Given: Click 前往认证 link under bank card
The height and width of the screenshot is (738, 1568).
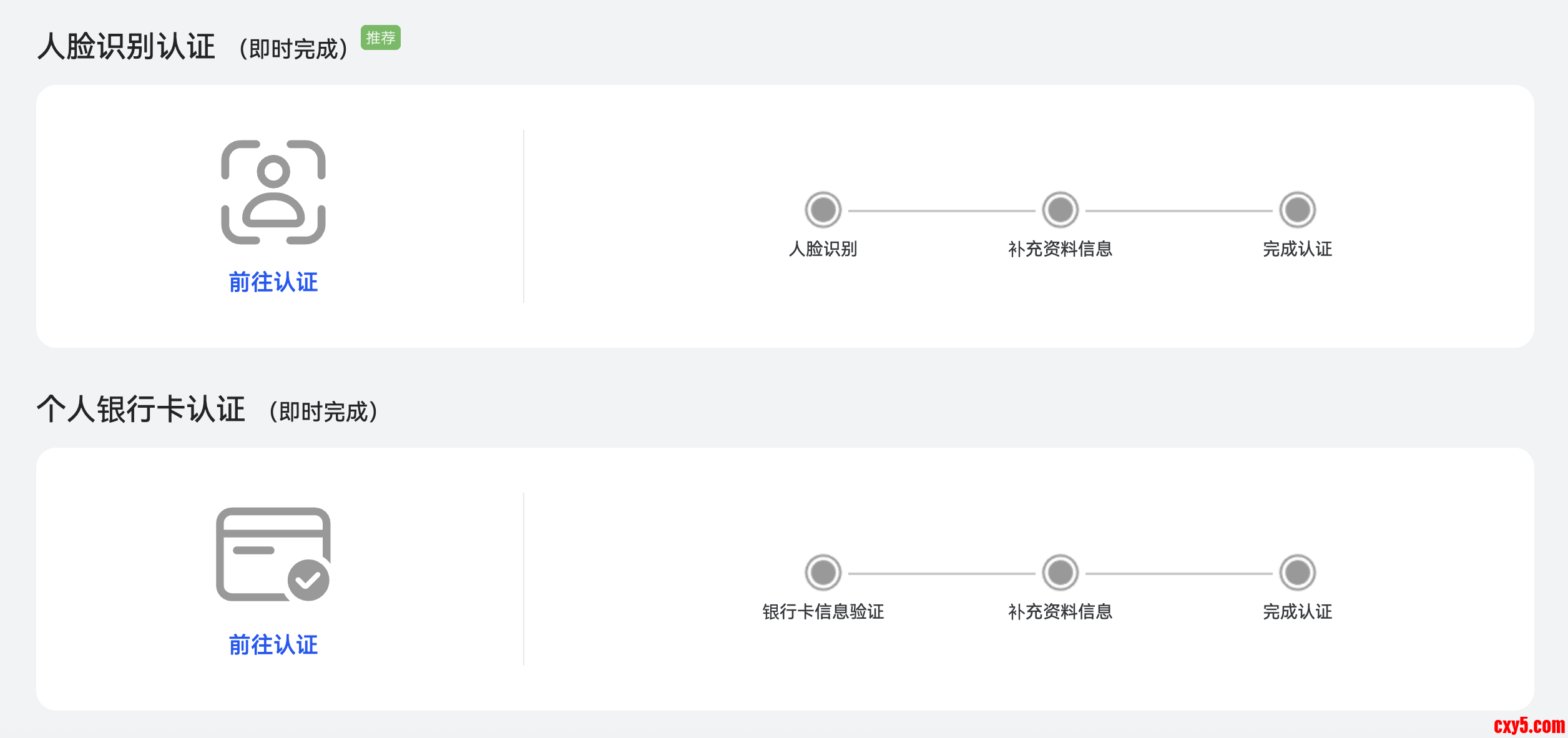Looking at the screenshot, I should click(x=273, y=645).
